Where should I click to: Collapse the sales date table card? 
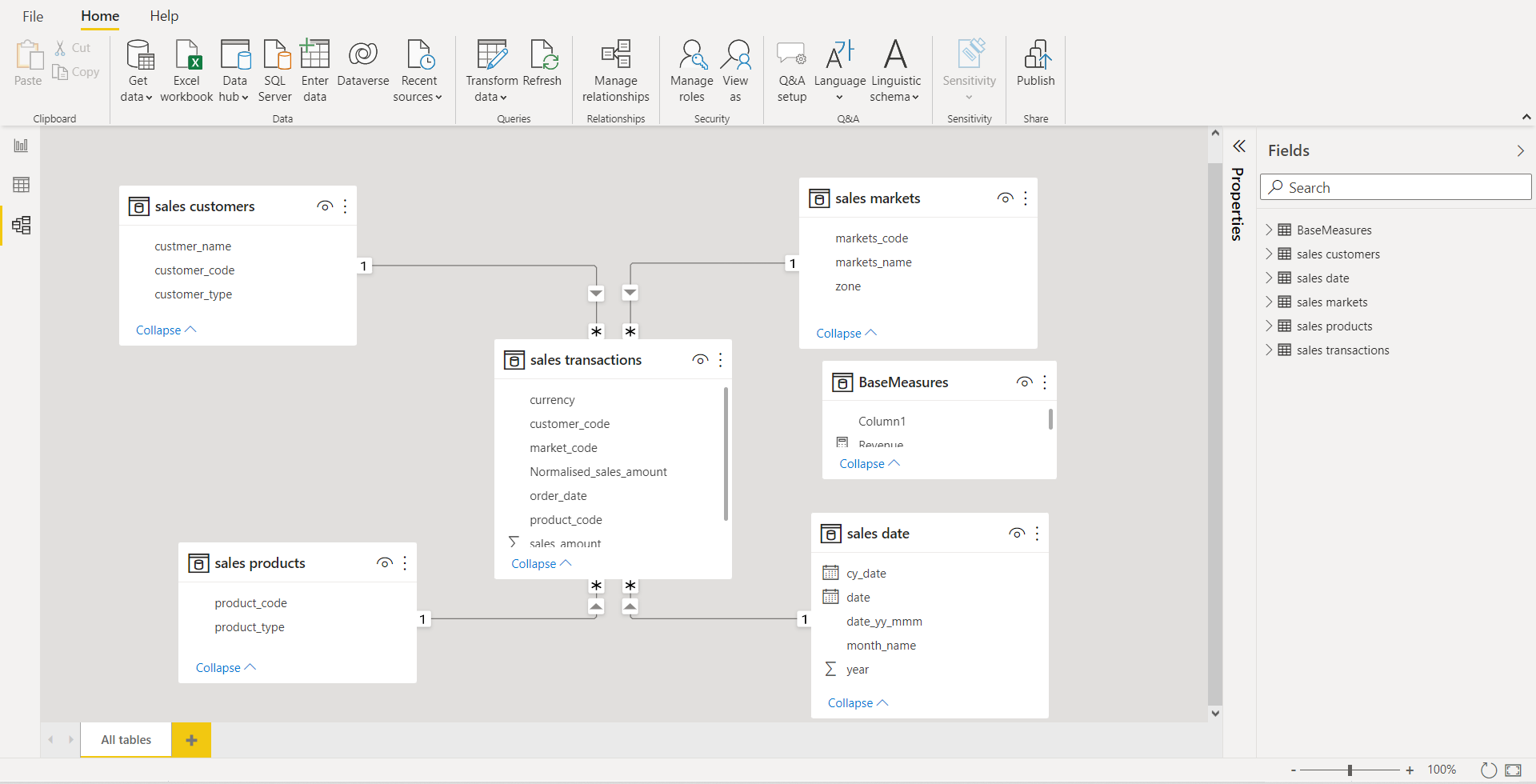click(858, 703)
